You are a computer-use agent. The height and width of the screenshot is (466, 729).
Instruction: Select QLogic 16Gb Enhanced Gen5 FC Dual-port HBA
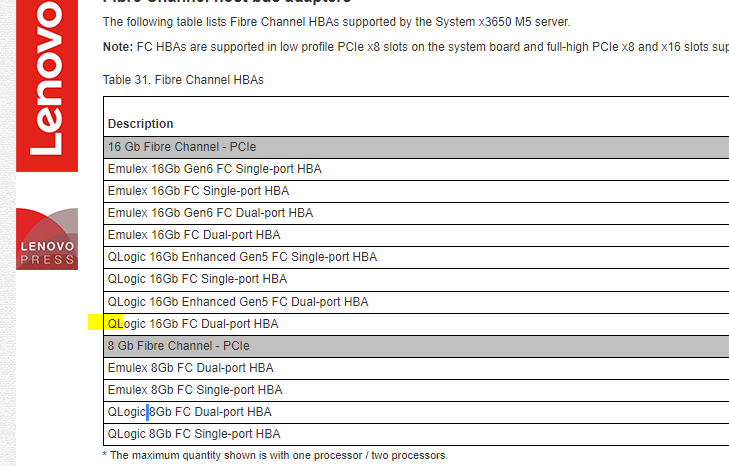click(237, 301)
